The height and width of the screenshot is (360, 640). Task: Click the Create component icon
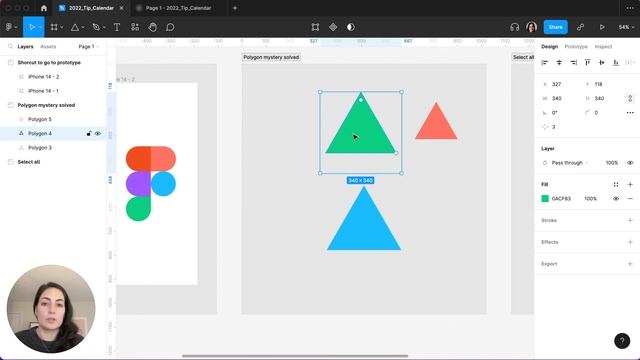pyautogui.click(x=333, y=27)
